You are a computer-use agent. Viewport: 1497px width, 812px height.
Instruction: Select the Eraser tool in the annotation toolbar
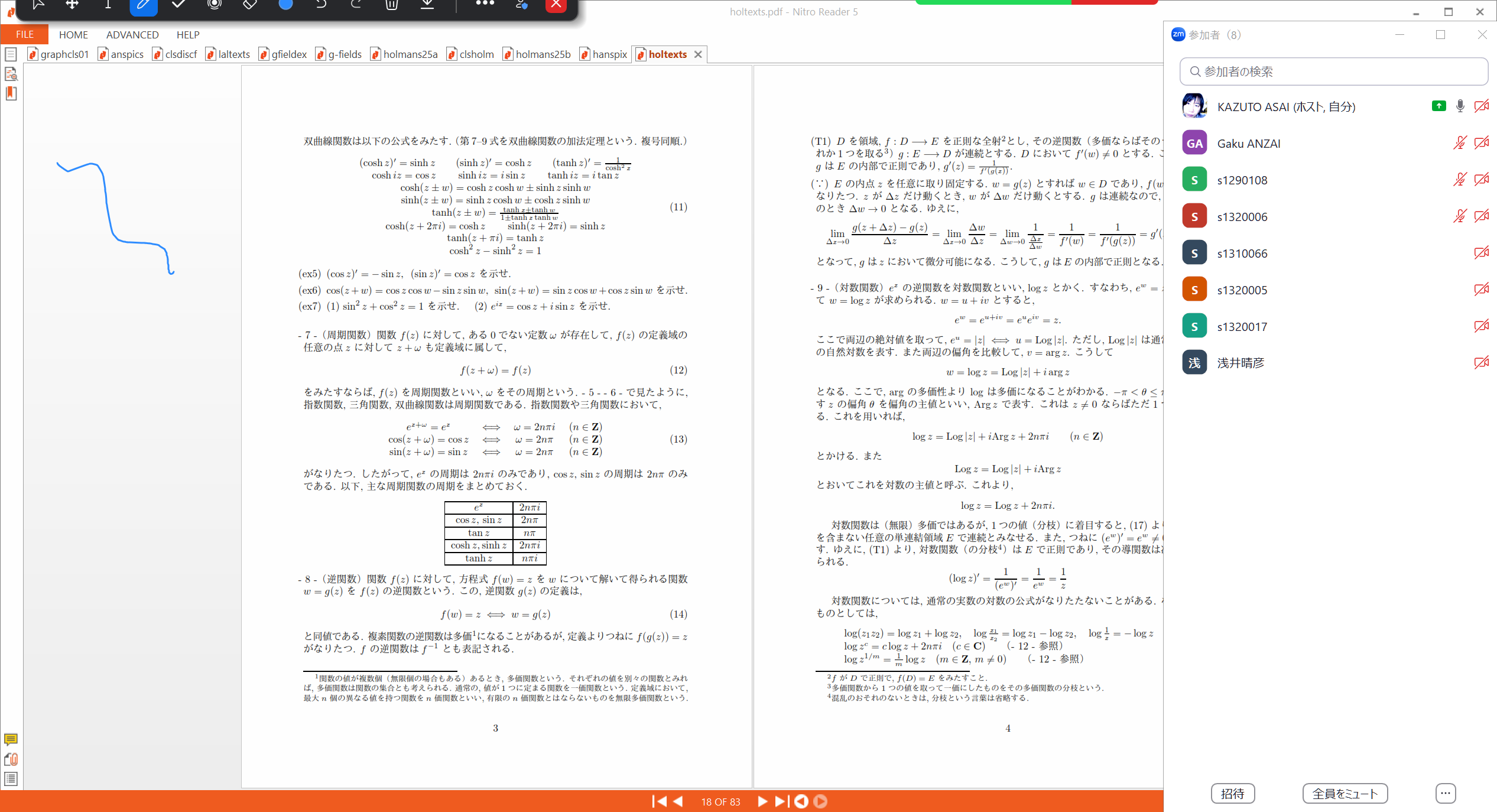249,5
